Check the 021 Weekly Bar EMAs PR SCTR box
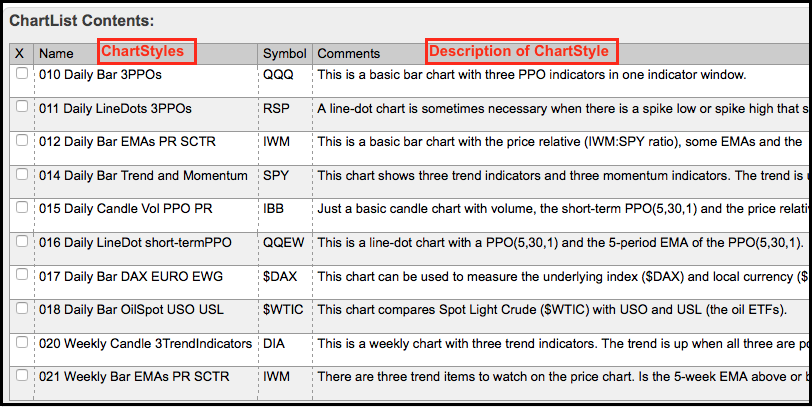 point(22,376)
